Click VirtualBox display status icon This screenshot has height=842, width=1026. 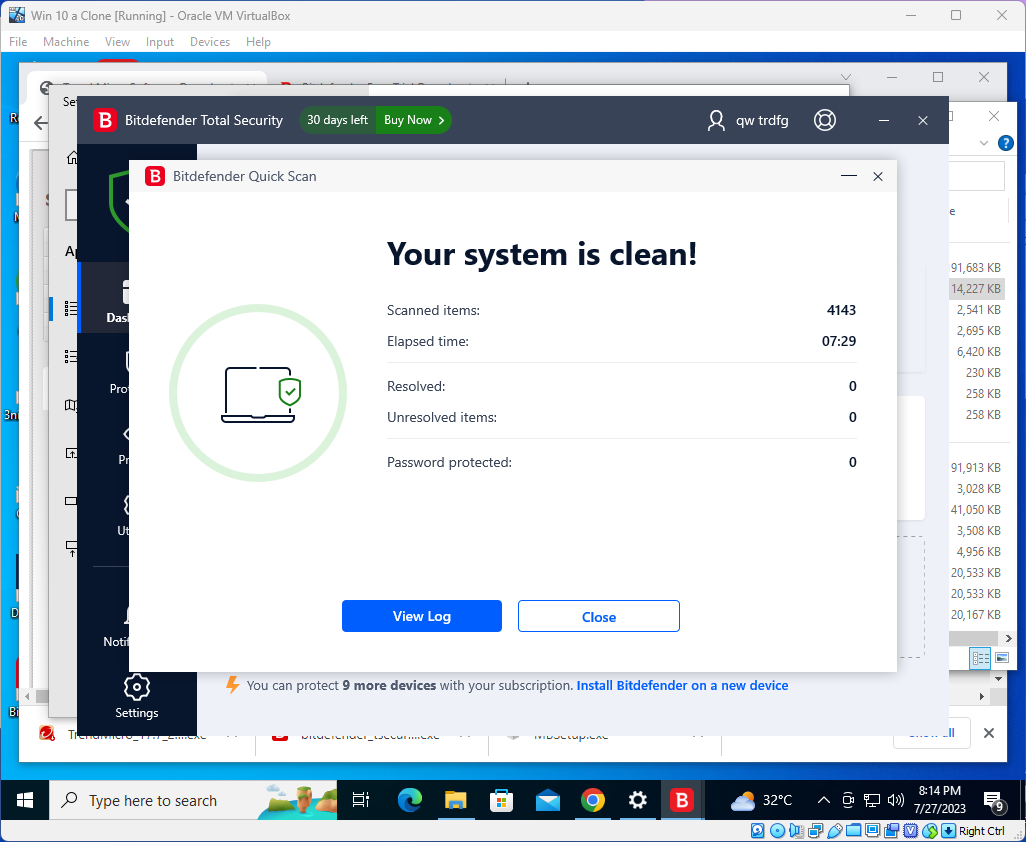872,831
